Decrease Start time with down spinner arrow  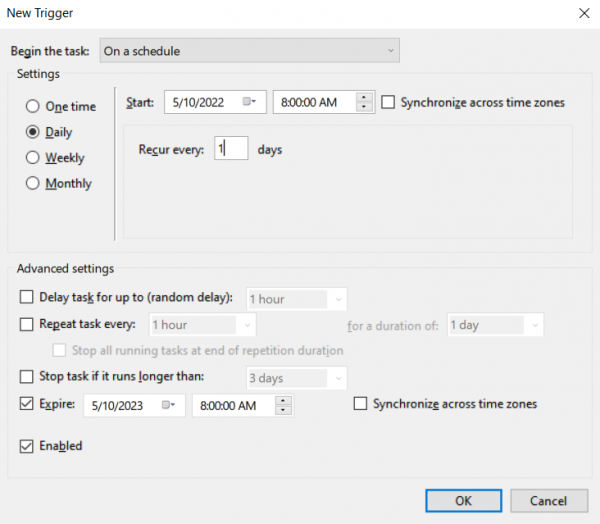(x=364, y=107)
